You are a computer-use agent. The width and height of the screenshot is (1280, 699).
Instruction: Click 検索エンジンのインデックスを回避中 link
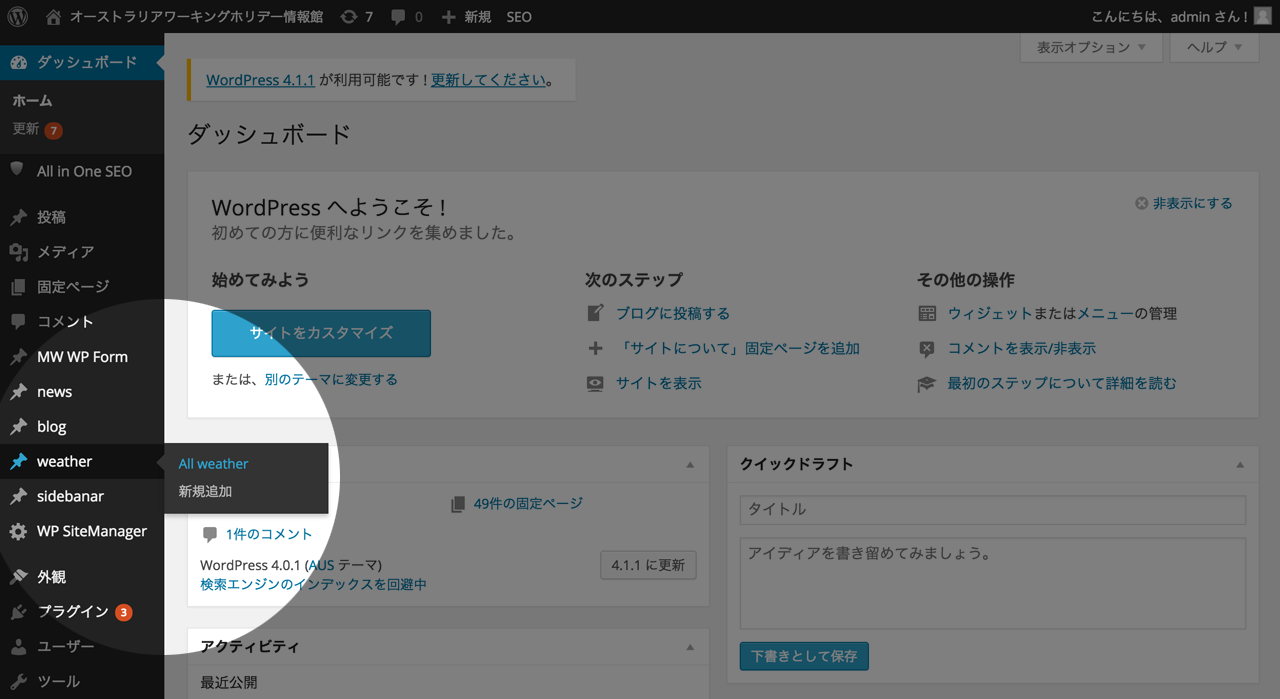click(313, 584)
